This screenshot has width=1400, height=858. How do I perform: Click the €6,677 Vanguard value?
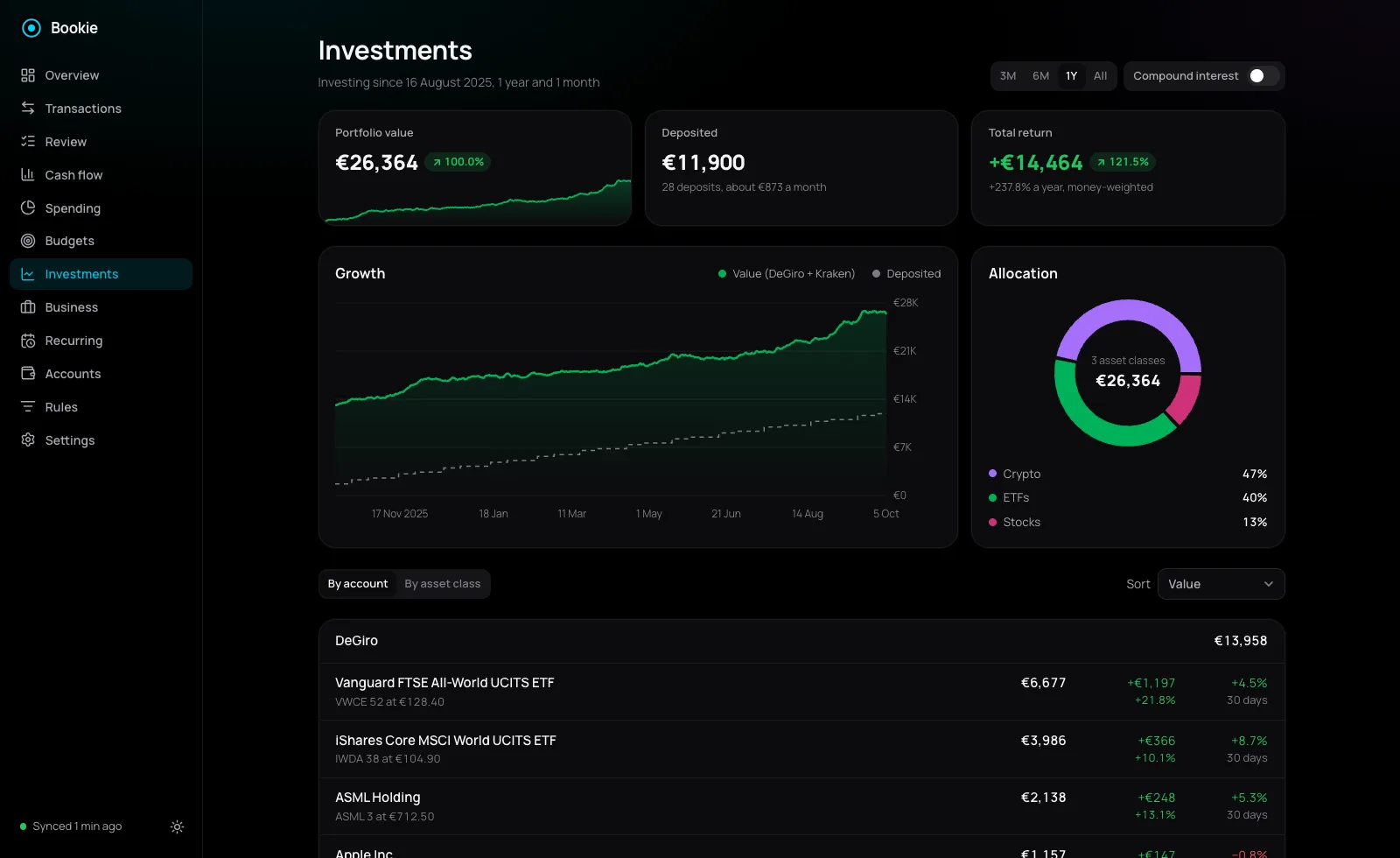(1044, 683)
